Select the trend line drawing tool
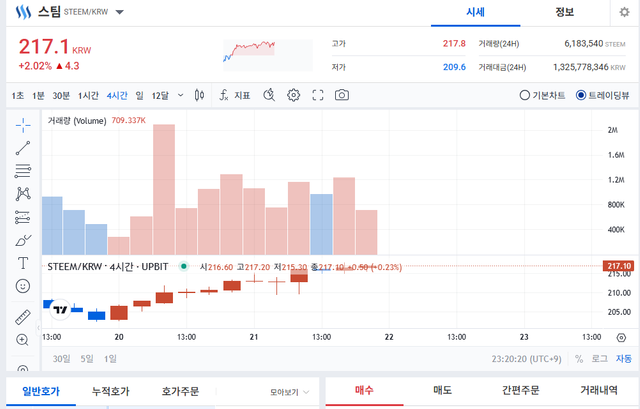640x409 pixels. point(23,148)
